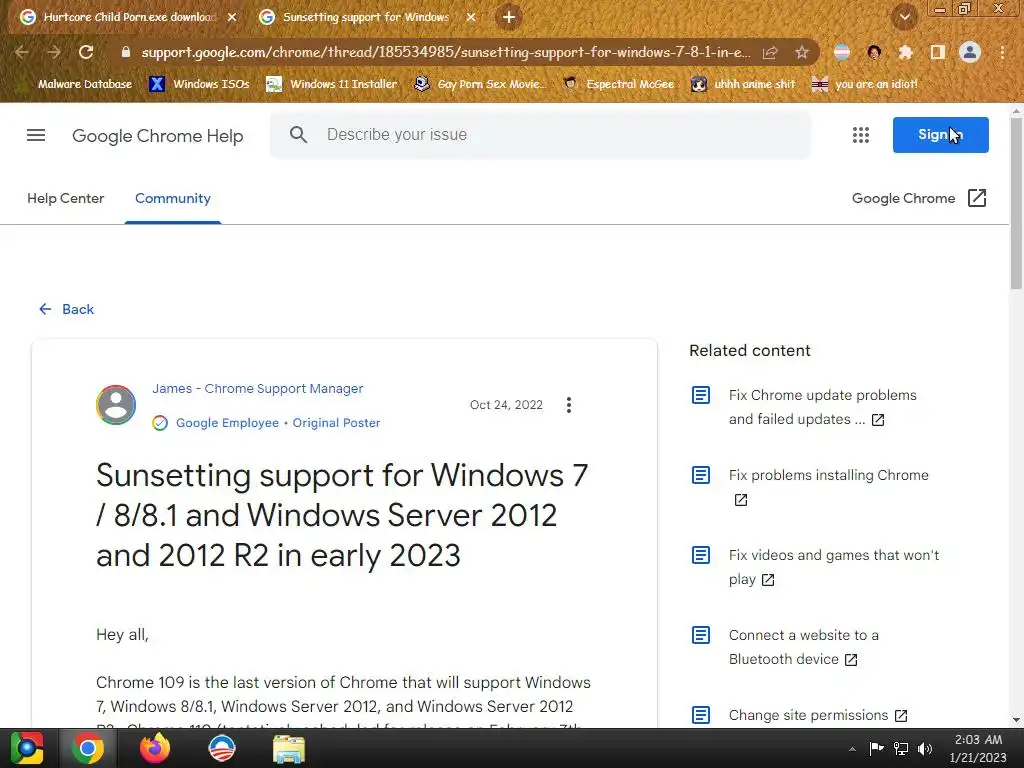The height and width of the screenshot is (768, 1024).
Task: Open the Windows ISOs bookmark
Action: click(x=199, y=84)
